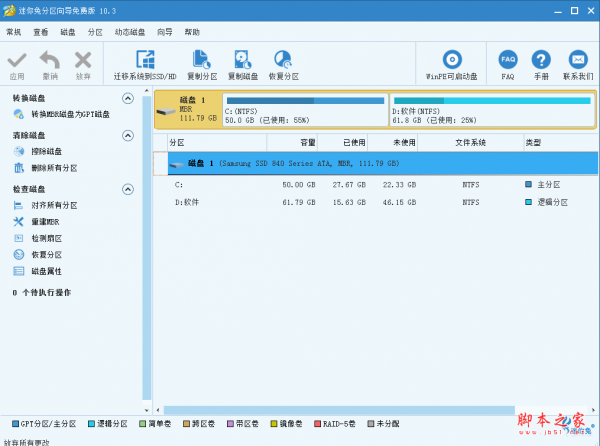Select Rebuild MBR (重建MBR) in sidebar
This screenshot has height=446, width=600.
click(x=45, y=222)
